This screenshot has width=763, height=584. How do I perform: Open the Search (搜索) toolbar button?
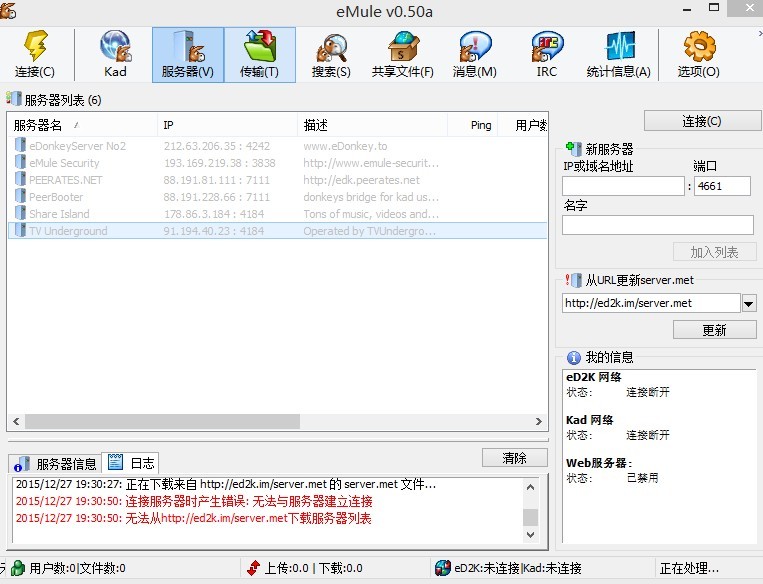coord(331,55)
